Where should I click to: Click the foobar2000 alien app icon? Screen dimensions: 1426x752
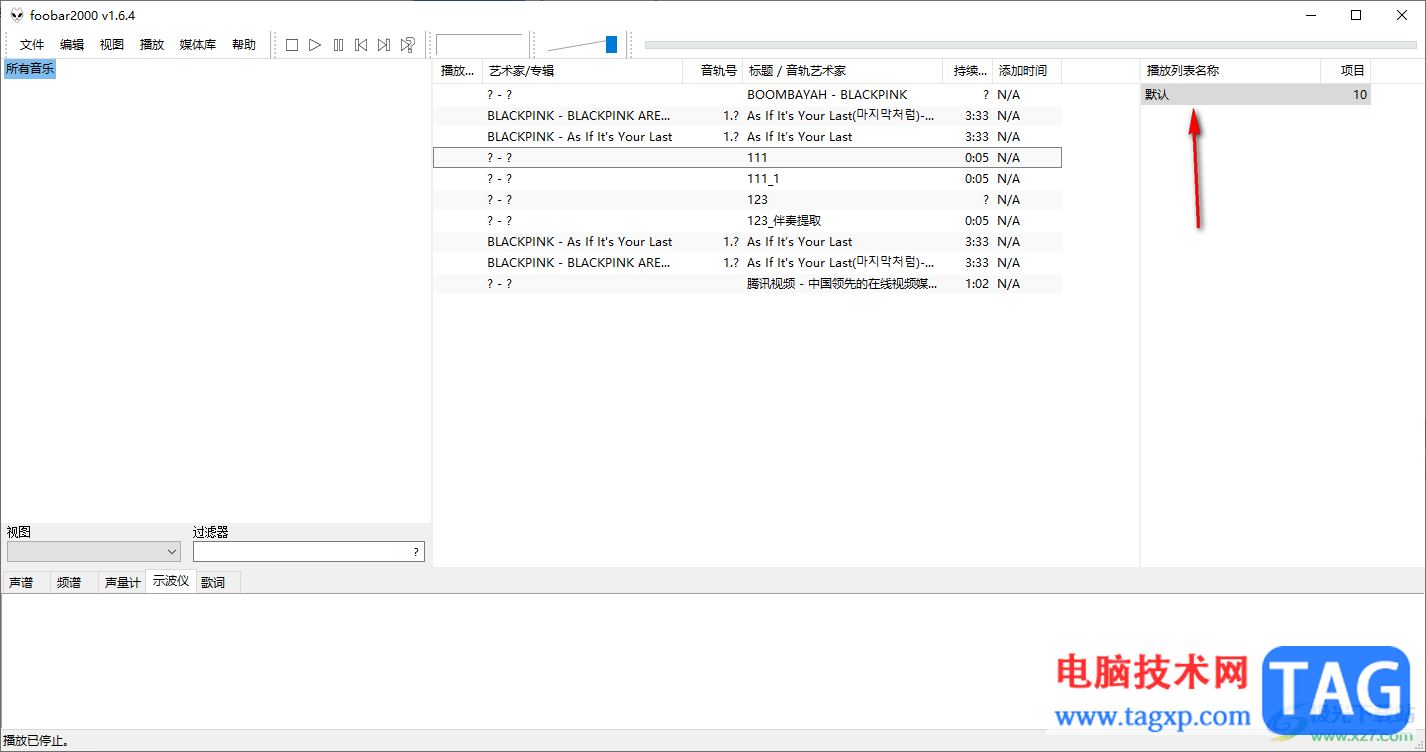16,15
